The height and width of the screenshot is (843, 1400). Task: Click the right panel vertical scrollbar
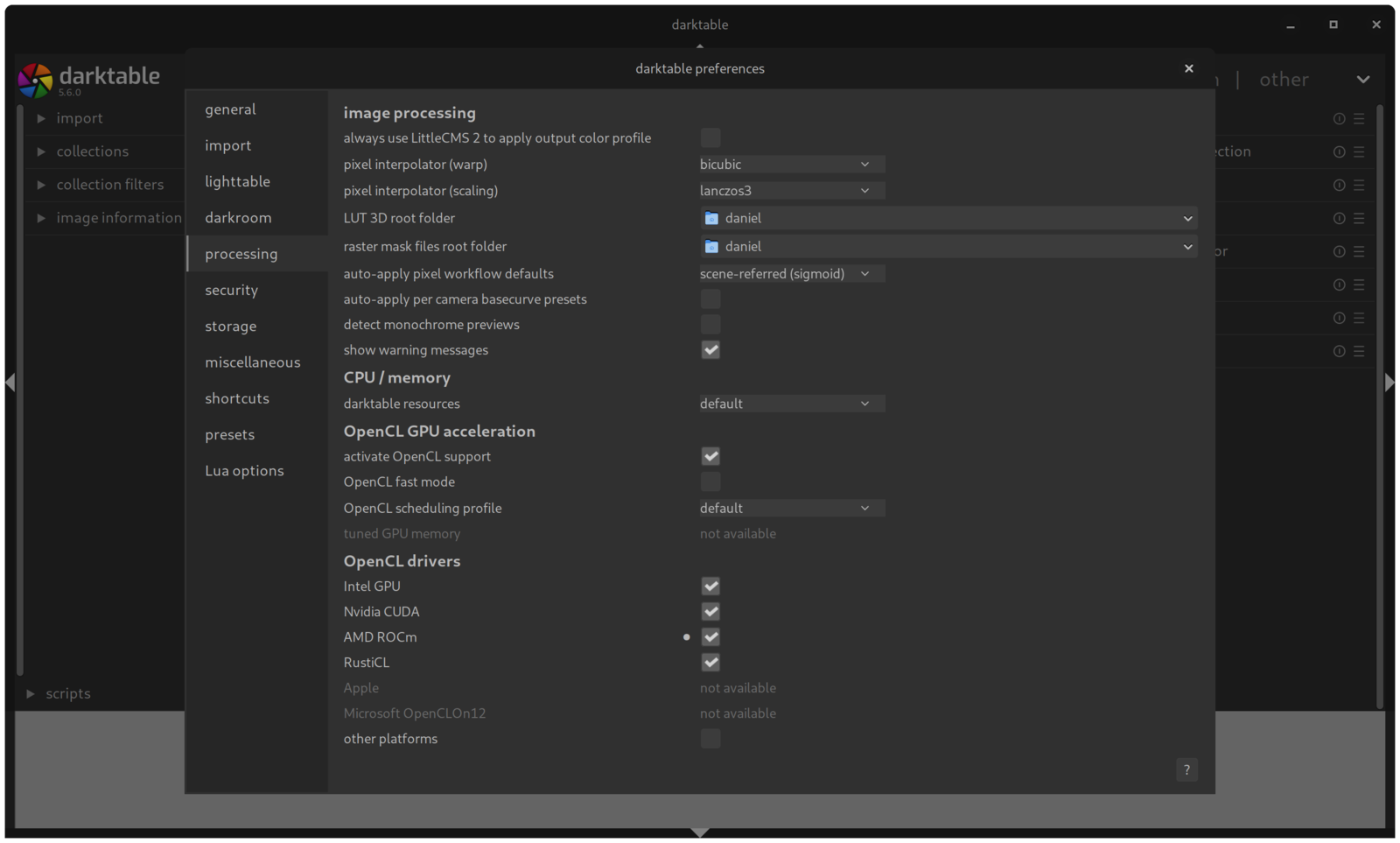point(1379,407)
